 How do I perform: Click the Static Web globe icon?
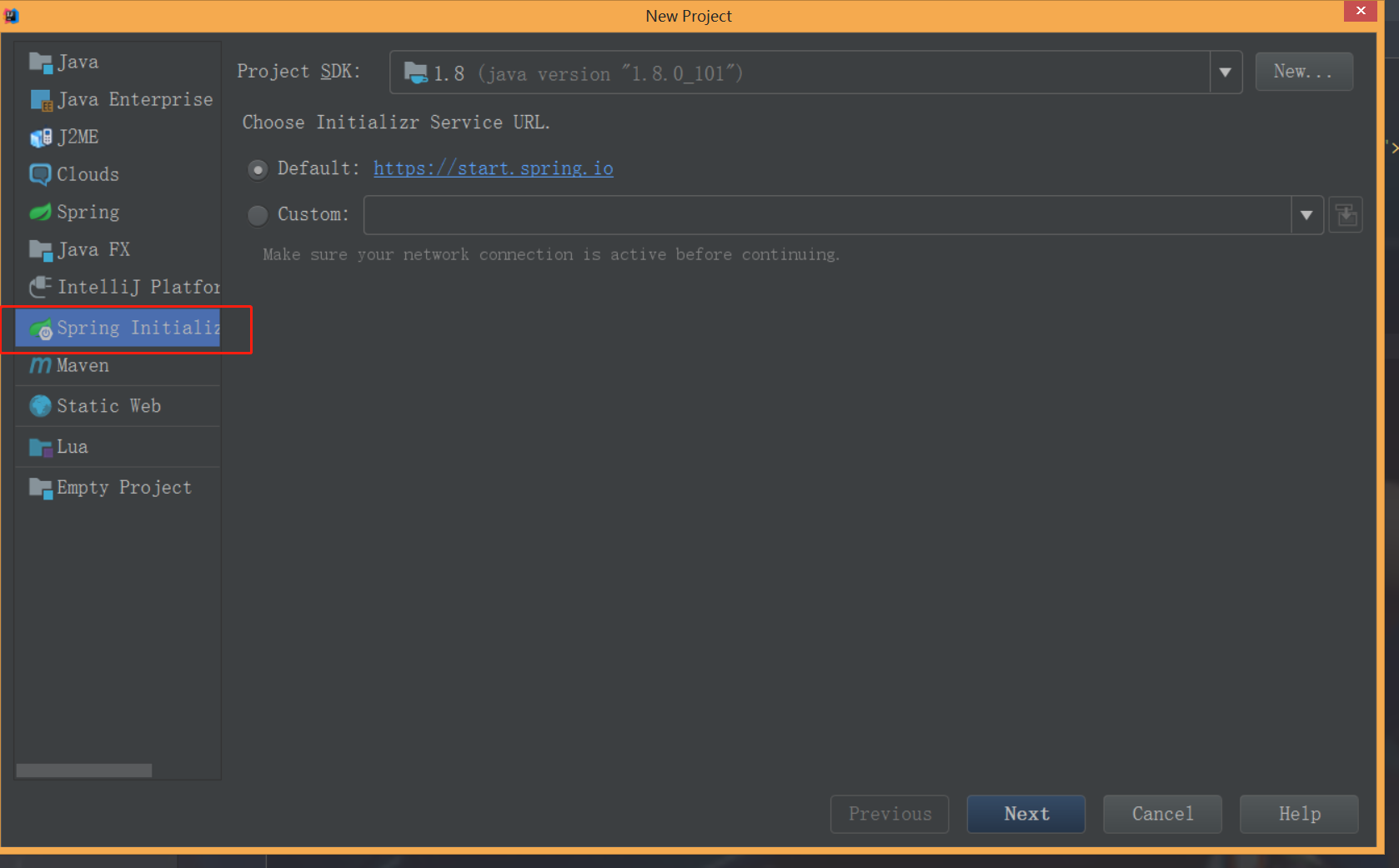[x=40, y=406]
